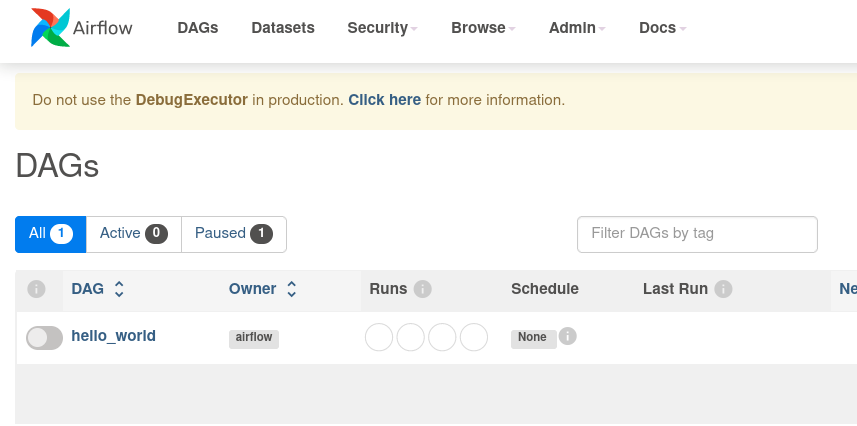This screenshot has height=426, width=857.
Task: Open the Admin dropdown
Action: click(x=577, y=28)
